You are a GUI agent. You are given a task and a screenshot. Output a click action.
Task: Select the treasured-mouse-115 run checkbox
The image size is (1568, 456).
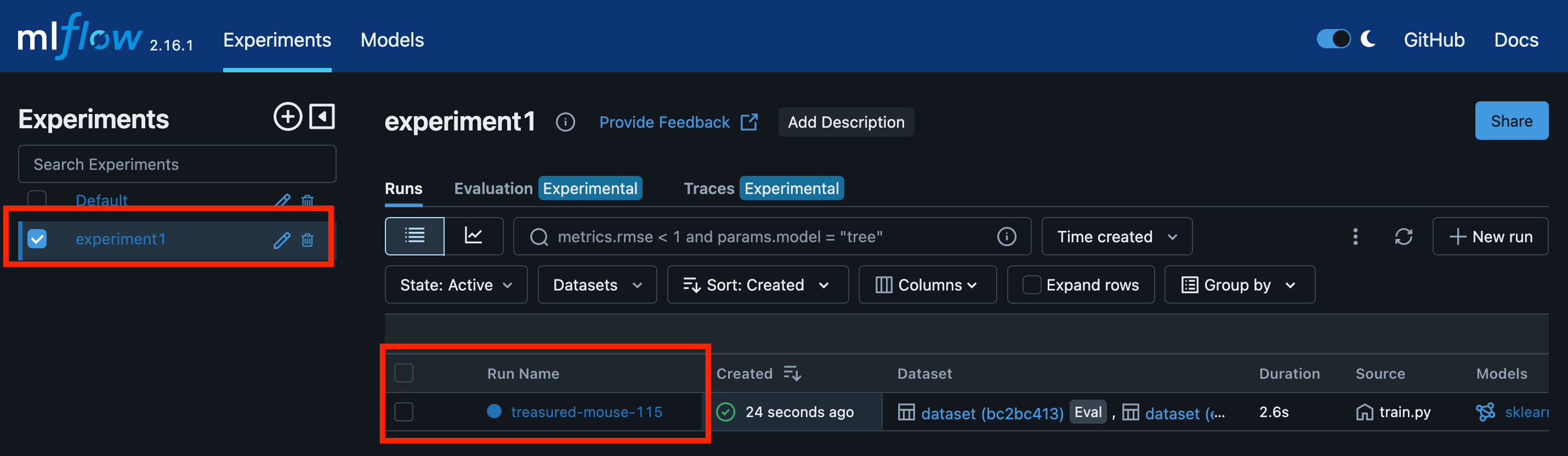point(404,412)
